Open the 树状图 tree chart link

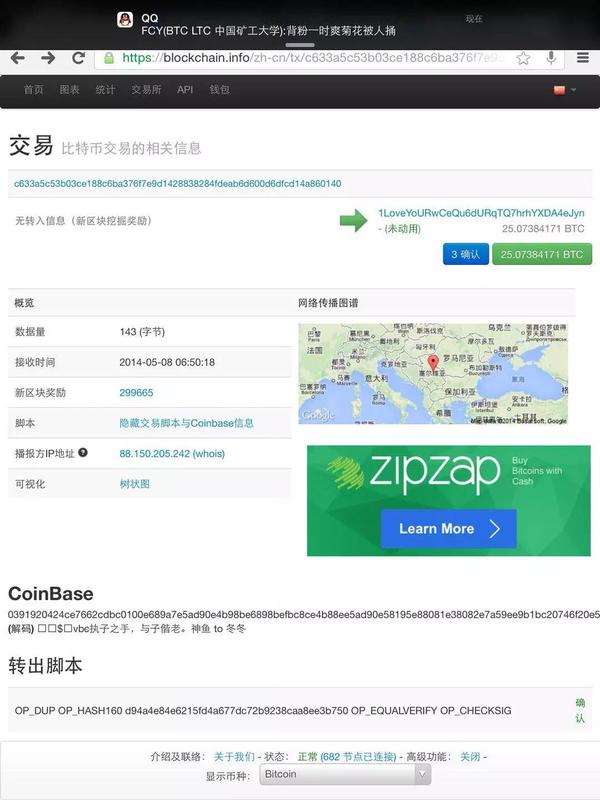pyautogui.click(x=135, y=484)
